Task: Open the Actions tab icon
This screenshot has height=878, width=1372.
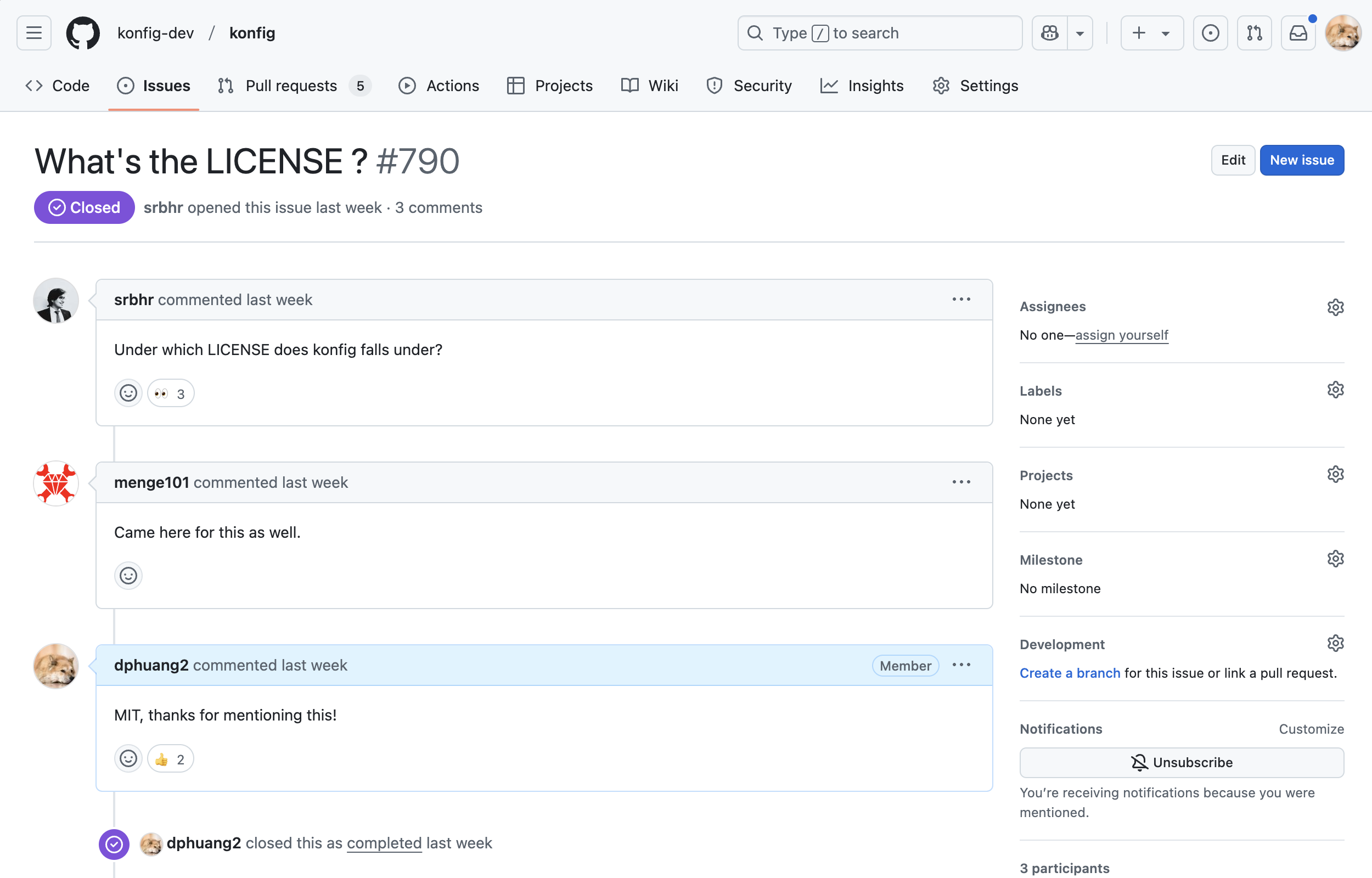Action: (x=408, y=85)
